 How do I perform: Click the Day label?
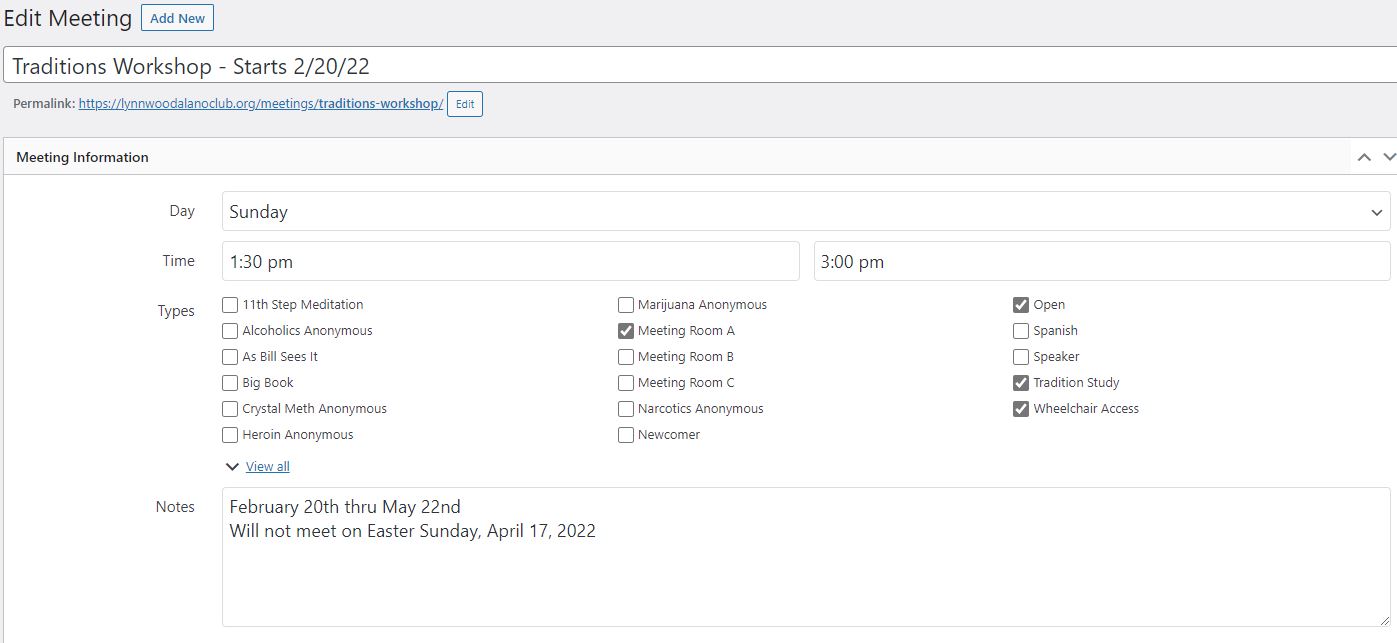pos(182,211)
